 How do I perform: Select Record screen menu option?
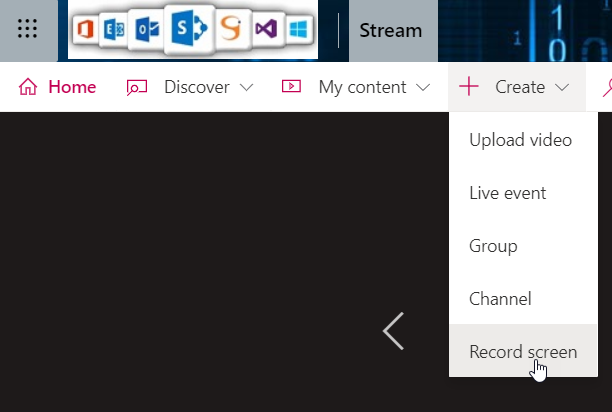click(522, 352)
